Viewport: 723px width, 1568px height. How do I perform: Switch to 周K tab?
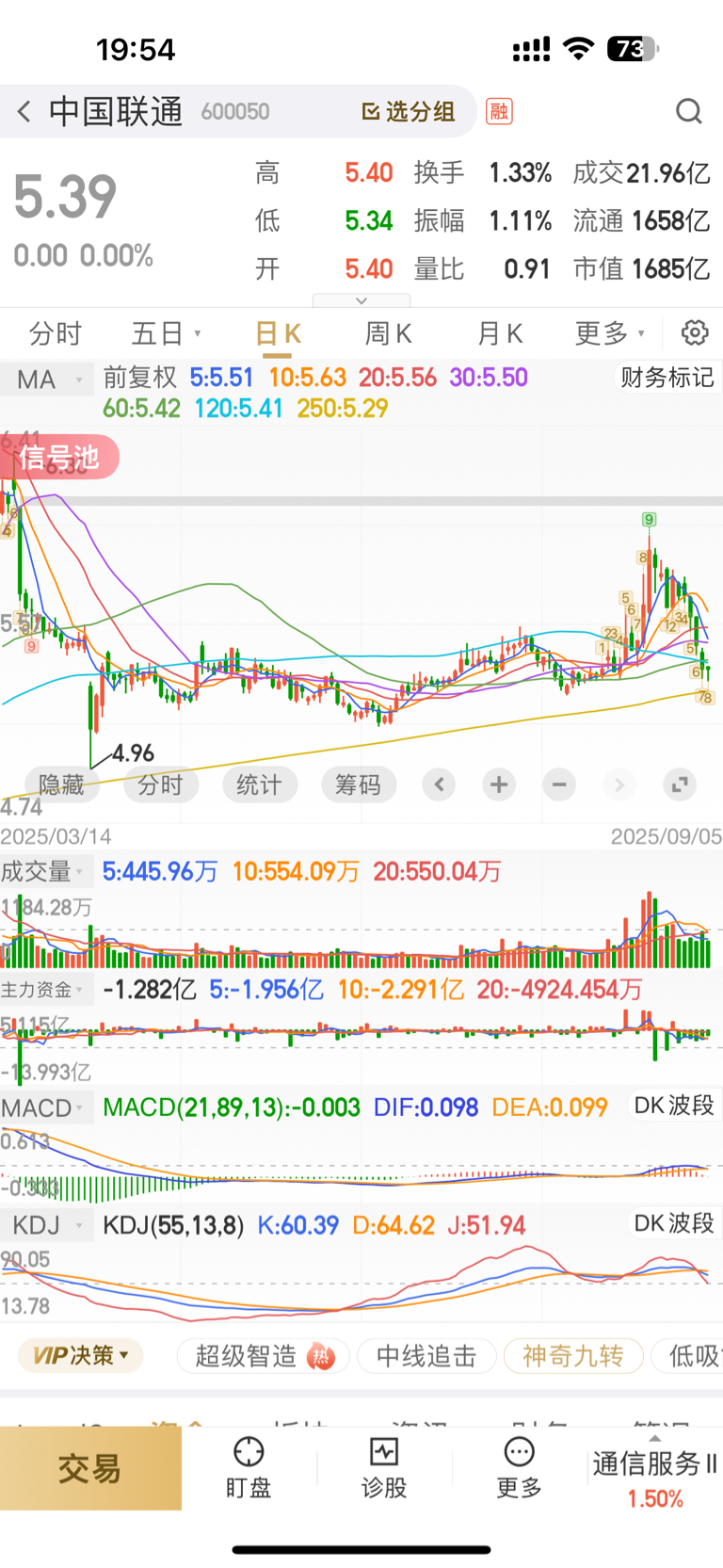tap(388, 333)
